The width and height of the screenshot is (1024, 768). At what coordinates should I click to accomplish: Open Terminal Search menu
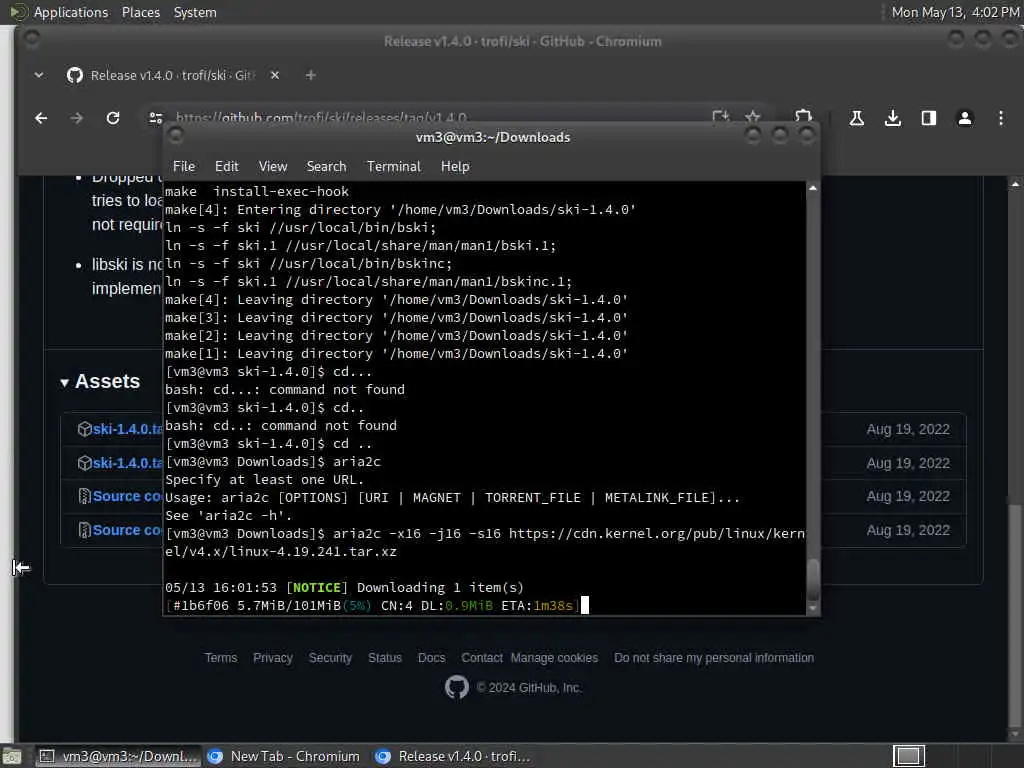pyautogui.click(x=327, y=167)
